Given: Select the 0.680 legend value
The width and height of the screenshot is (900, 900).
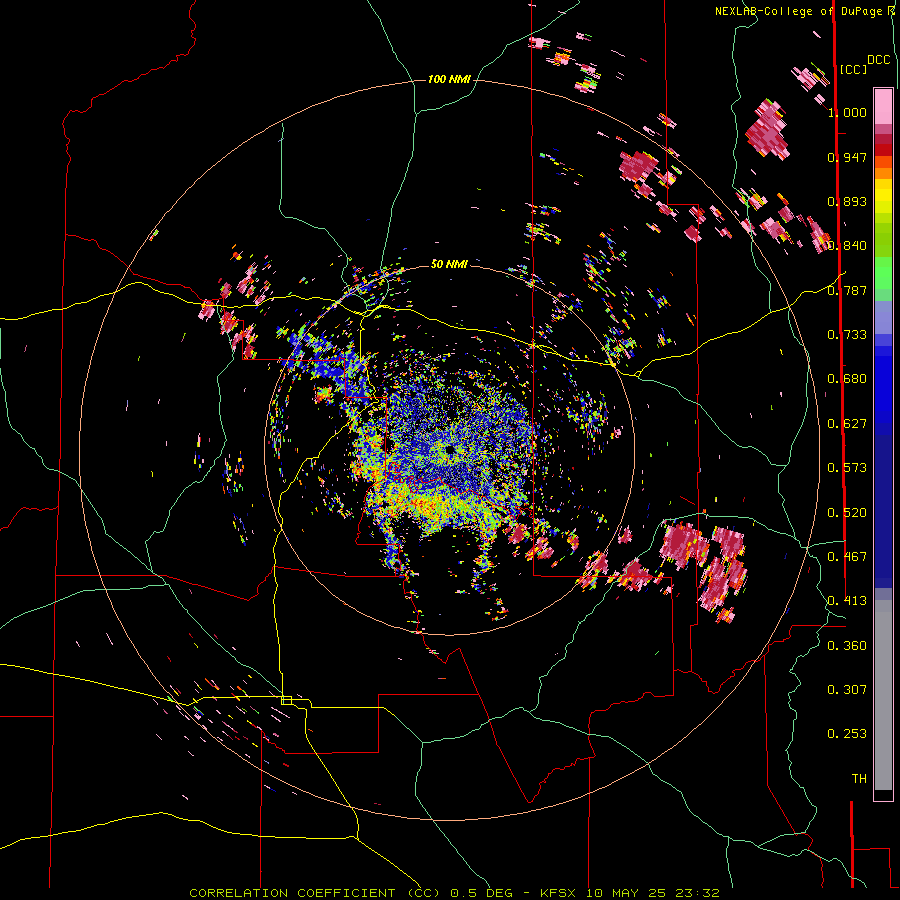Looking at the screenshot, I should tap(847, 379).
